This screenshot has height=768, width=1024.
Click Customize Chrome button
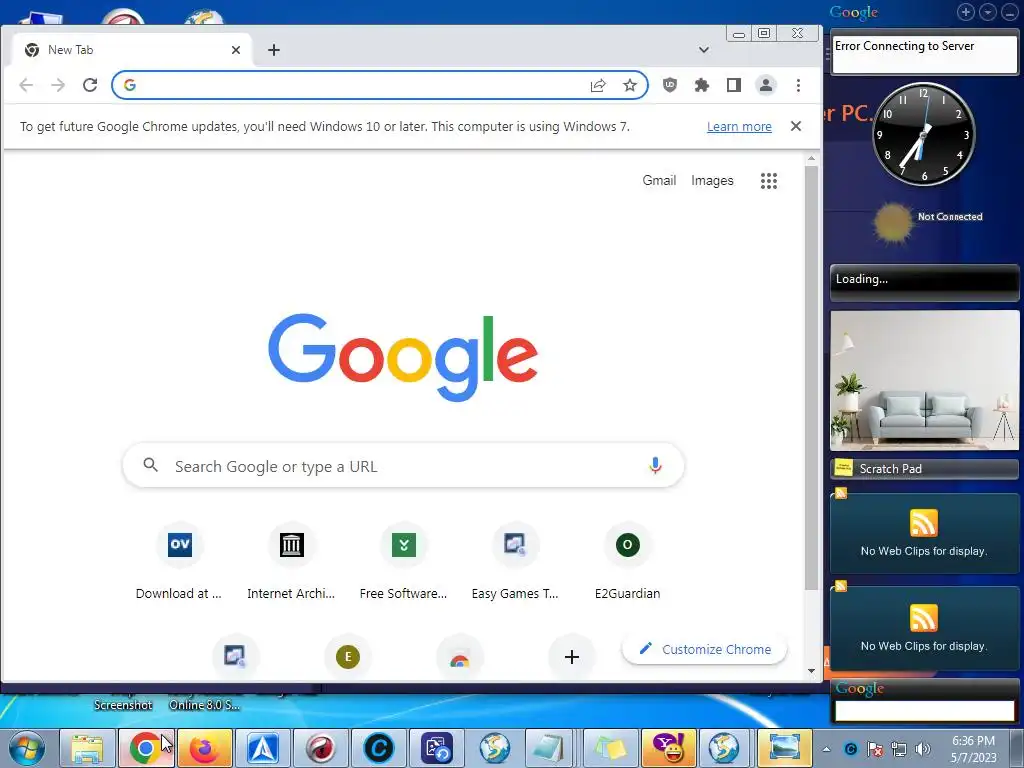(704, 649)
